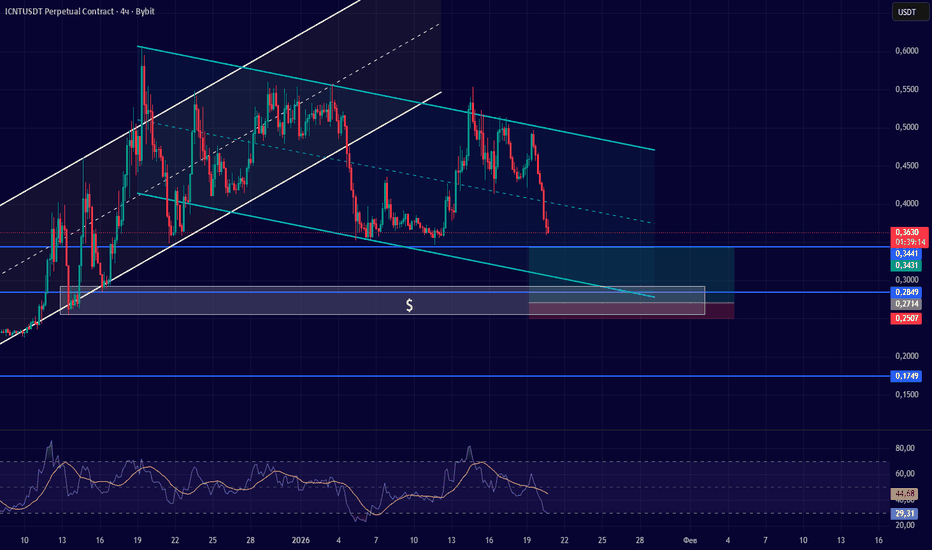The image size is (932, 550).
Task: Click the 0,2849 blue level label
Action: click(x=906, y=293)
